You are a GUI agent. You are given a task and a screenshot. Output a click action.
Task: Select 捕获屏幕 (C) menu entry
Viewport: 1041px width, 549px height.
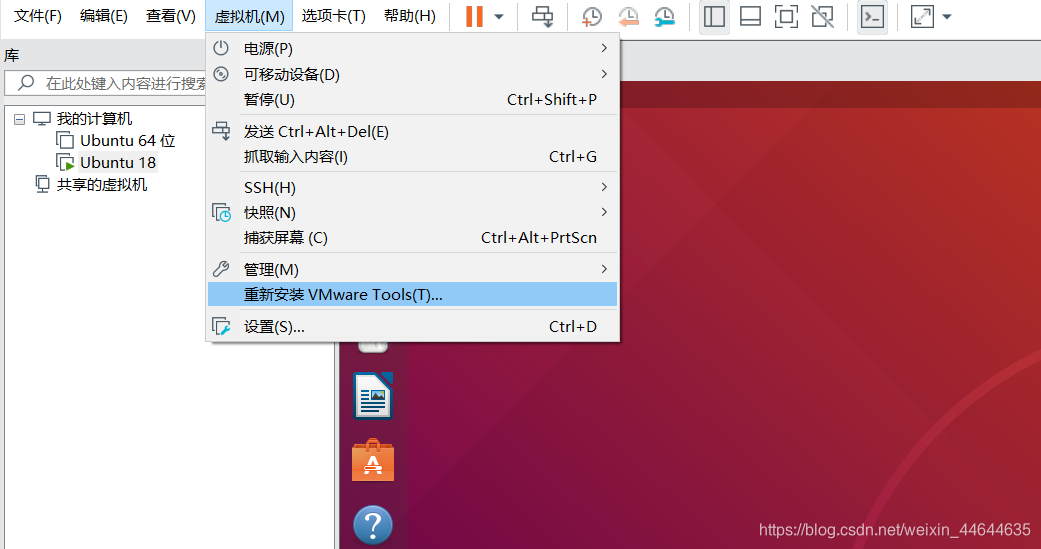[x=412, y=238]
